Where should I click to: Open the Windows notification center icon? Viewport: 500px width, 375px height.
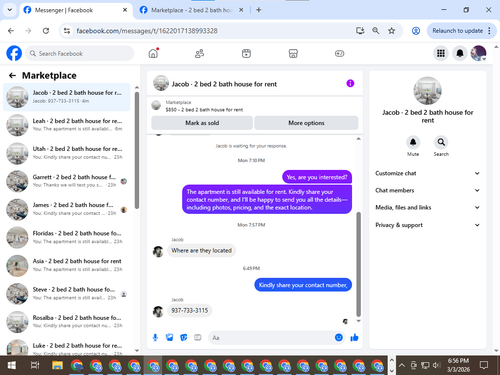click(x=484, y=365)
